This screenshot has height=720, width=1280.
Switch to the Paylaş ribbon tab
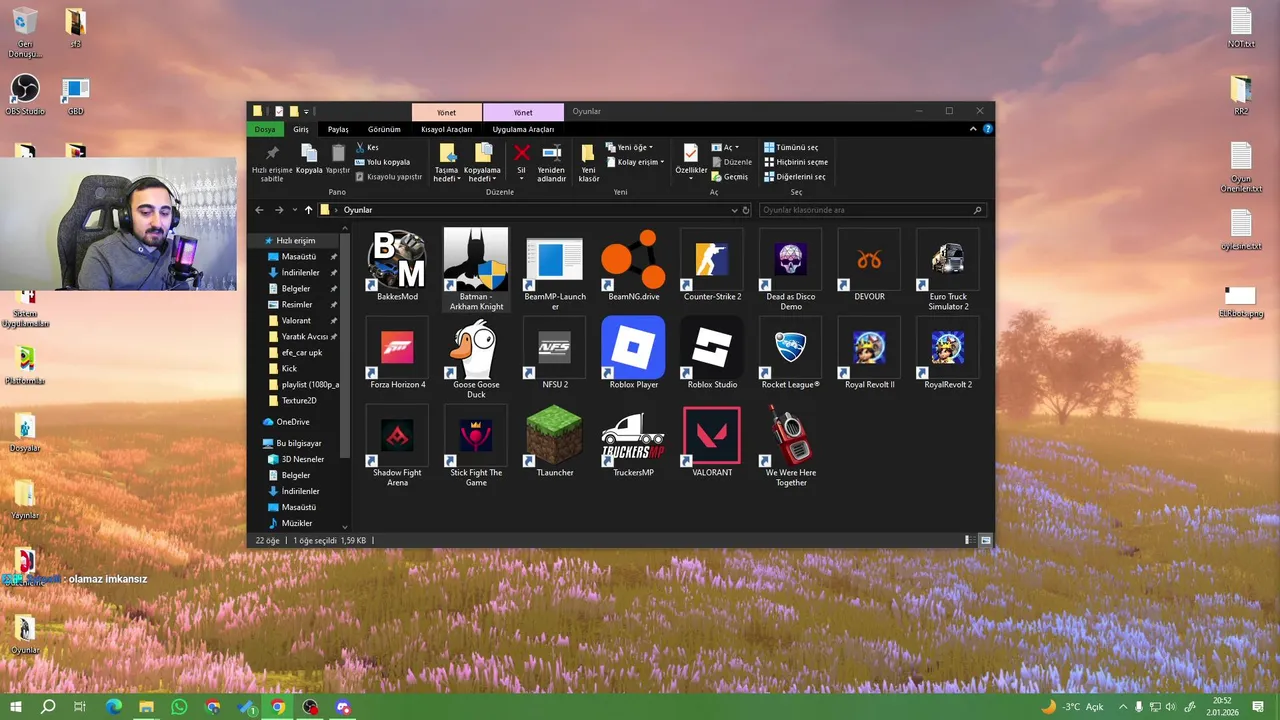[338, 129]
